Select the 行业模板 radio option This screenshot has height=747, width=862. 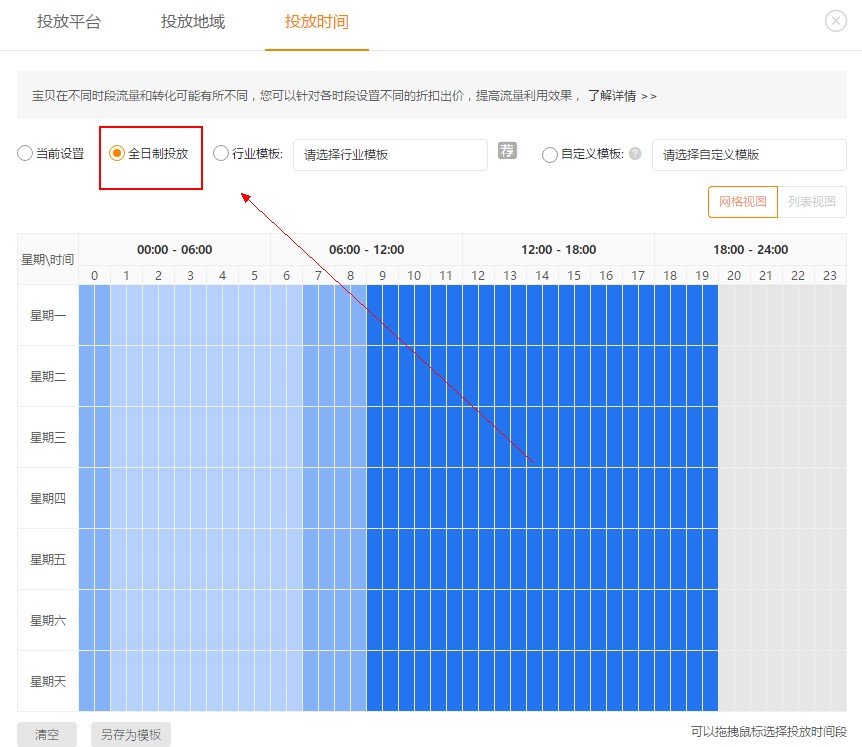(221, 153)
